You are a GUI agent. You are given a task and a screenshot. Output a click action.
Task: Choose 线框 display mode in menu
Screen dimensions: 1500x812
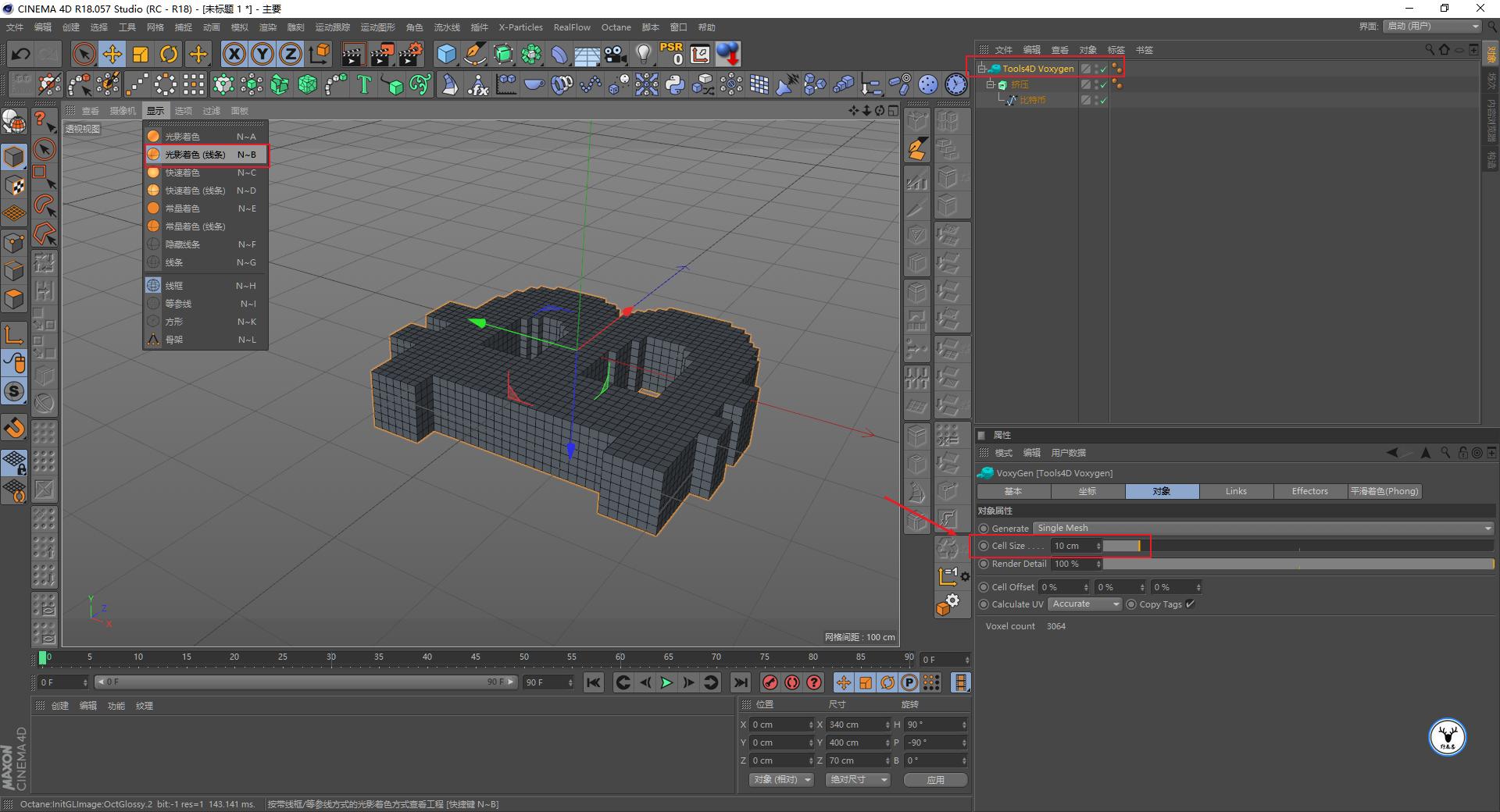(174, 286)
